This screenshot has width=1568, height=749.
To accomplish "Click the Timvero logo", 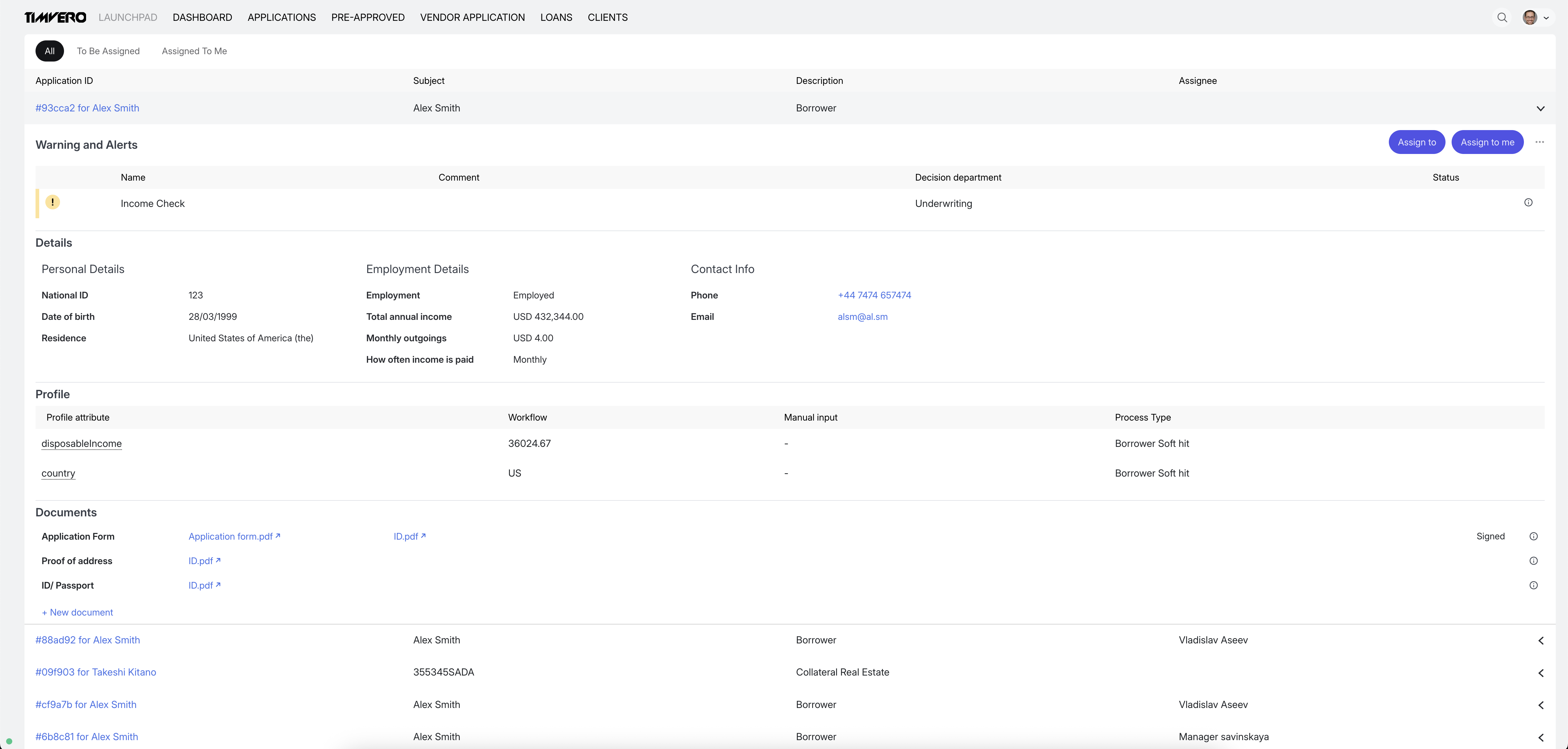I will (x=55, y=18).
